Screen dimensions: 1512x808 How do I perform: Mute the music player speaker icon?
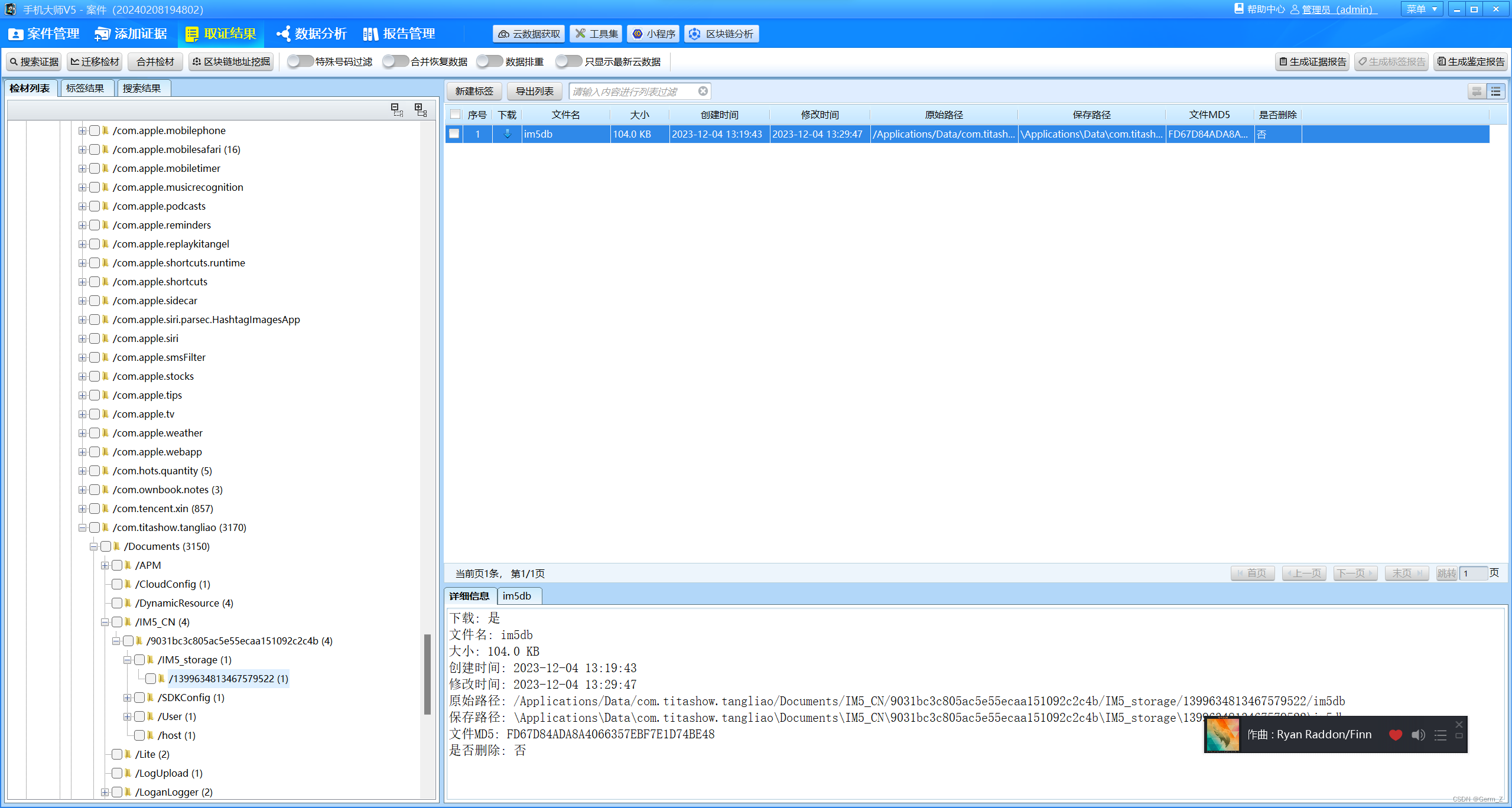click(x=1418, y=735)
